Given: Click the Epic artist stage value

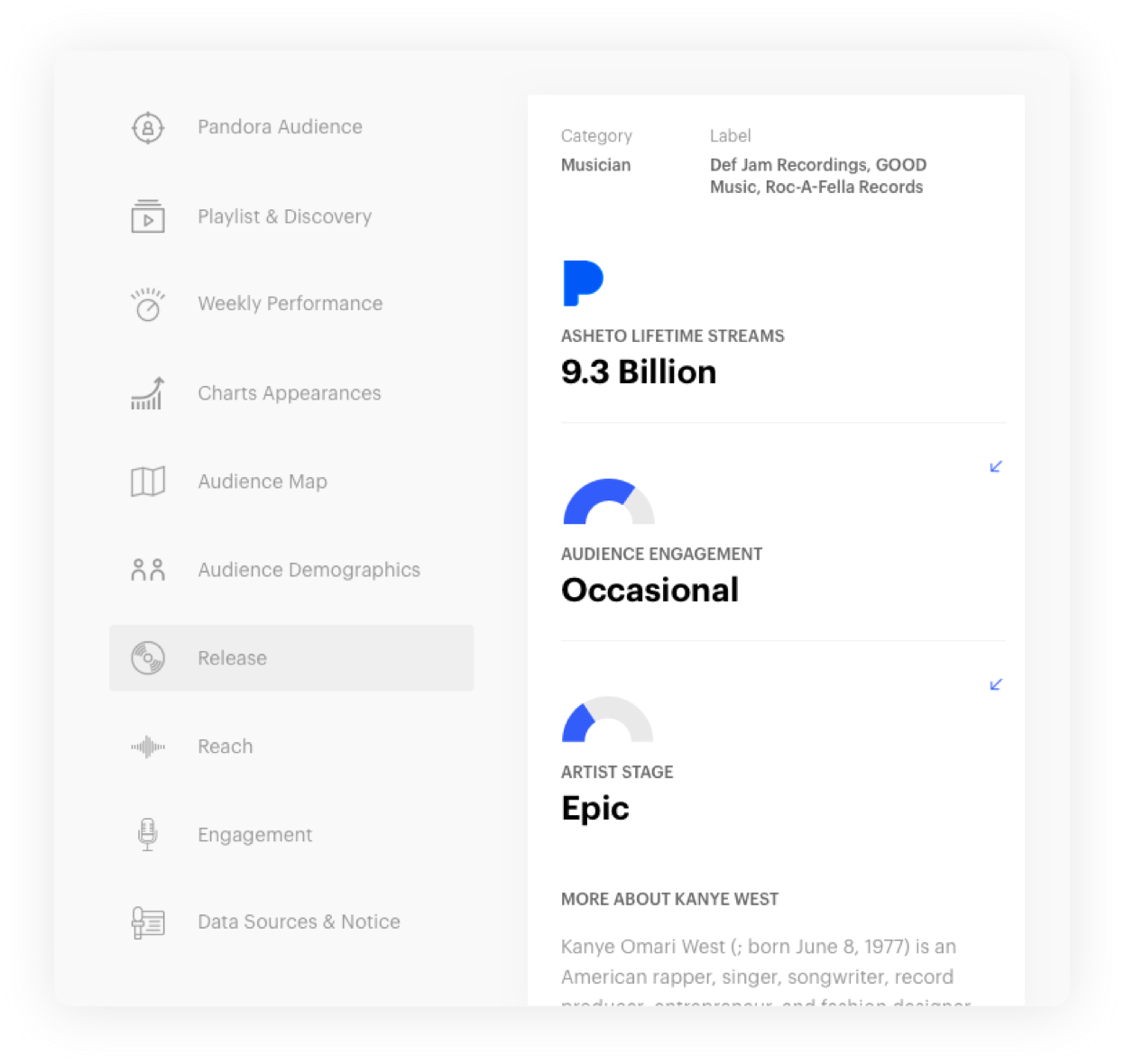Looking at the screenshot, I should [x=595, y=809].
